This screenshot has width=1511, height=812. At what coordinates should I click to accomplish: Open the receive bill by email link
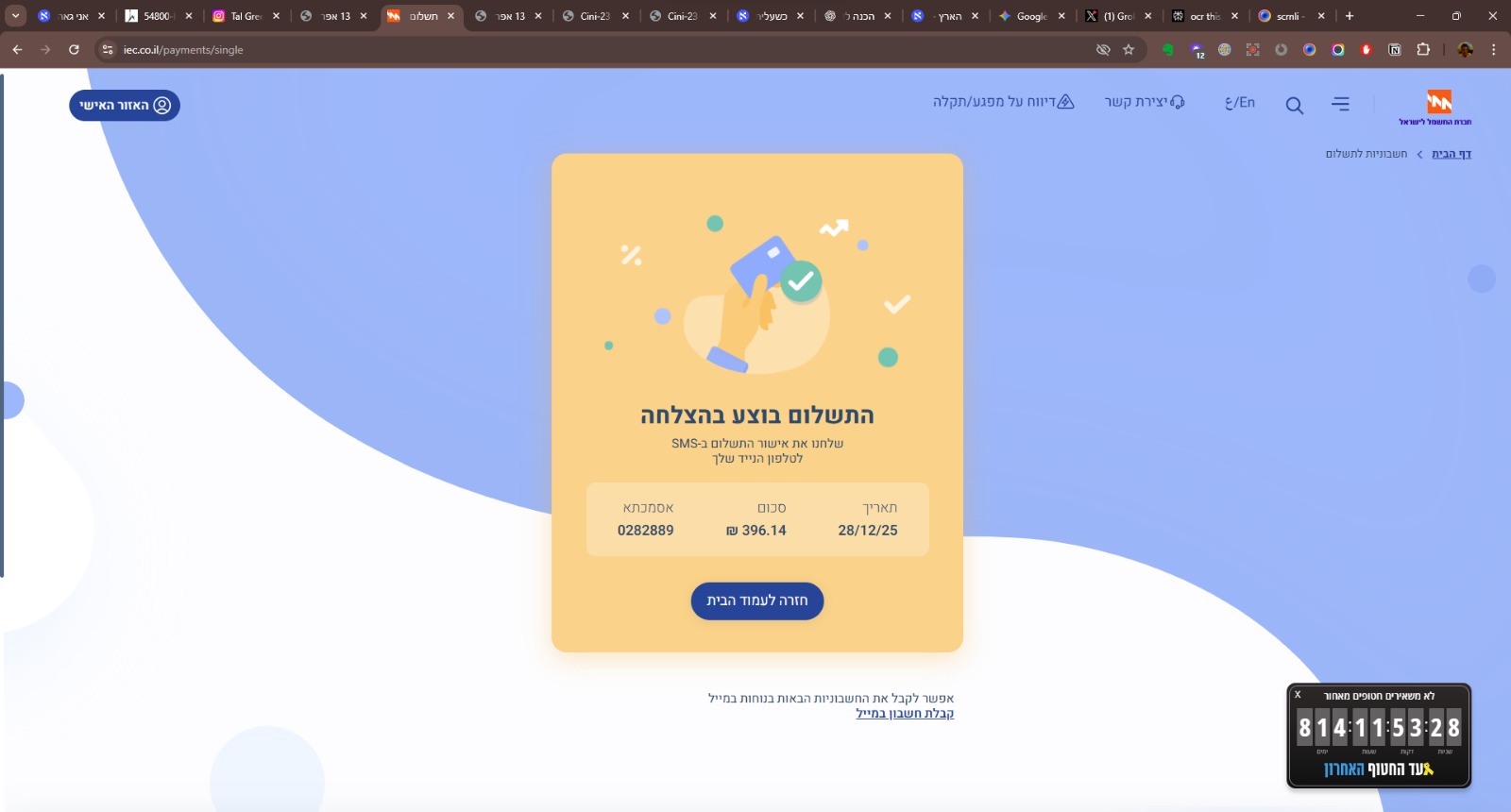pyautogui.click(x=905, y=714)
